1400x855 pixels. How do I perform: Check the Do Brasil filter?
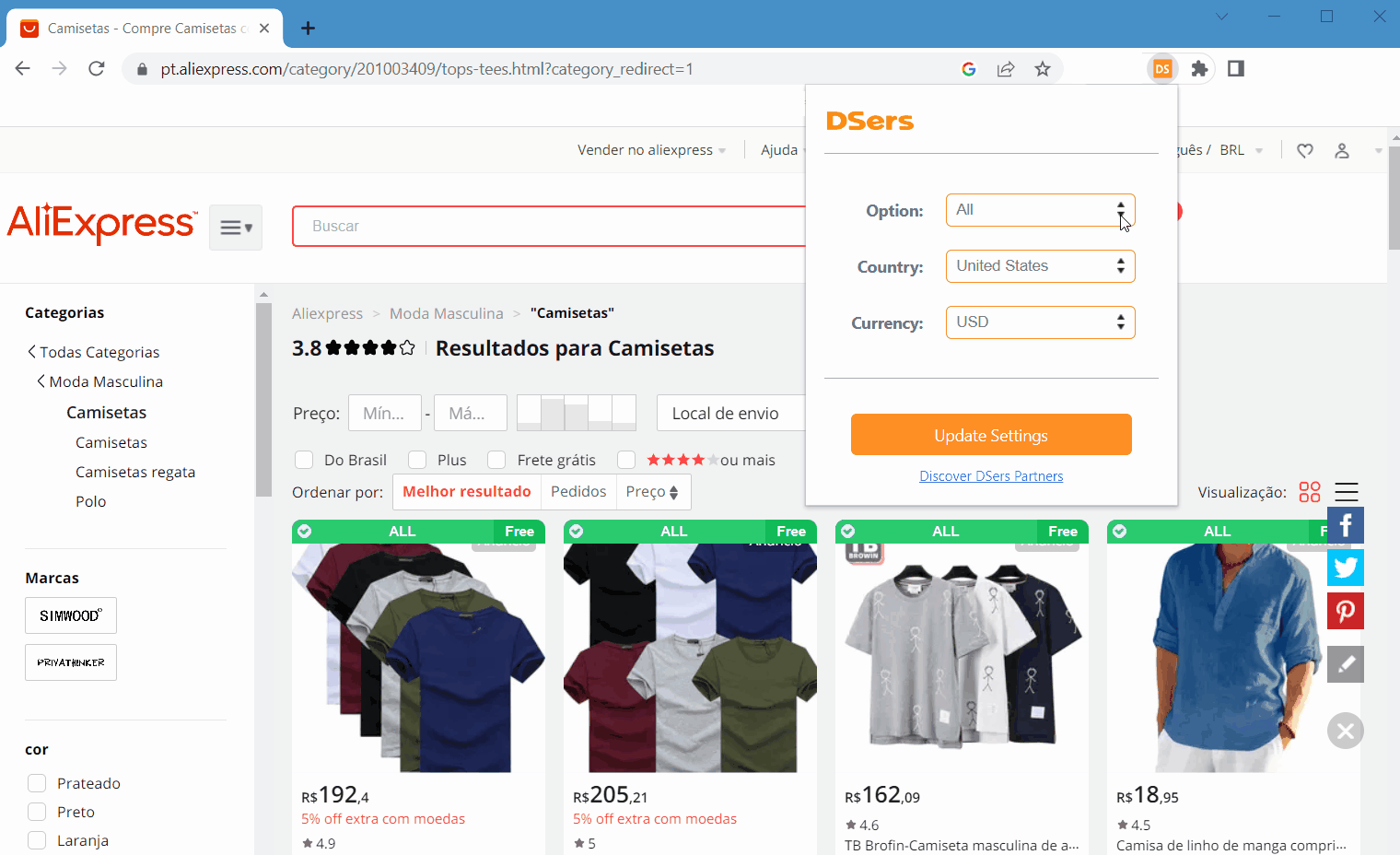point(304,460)
